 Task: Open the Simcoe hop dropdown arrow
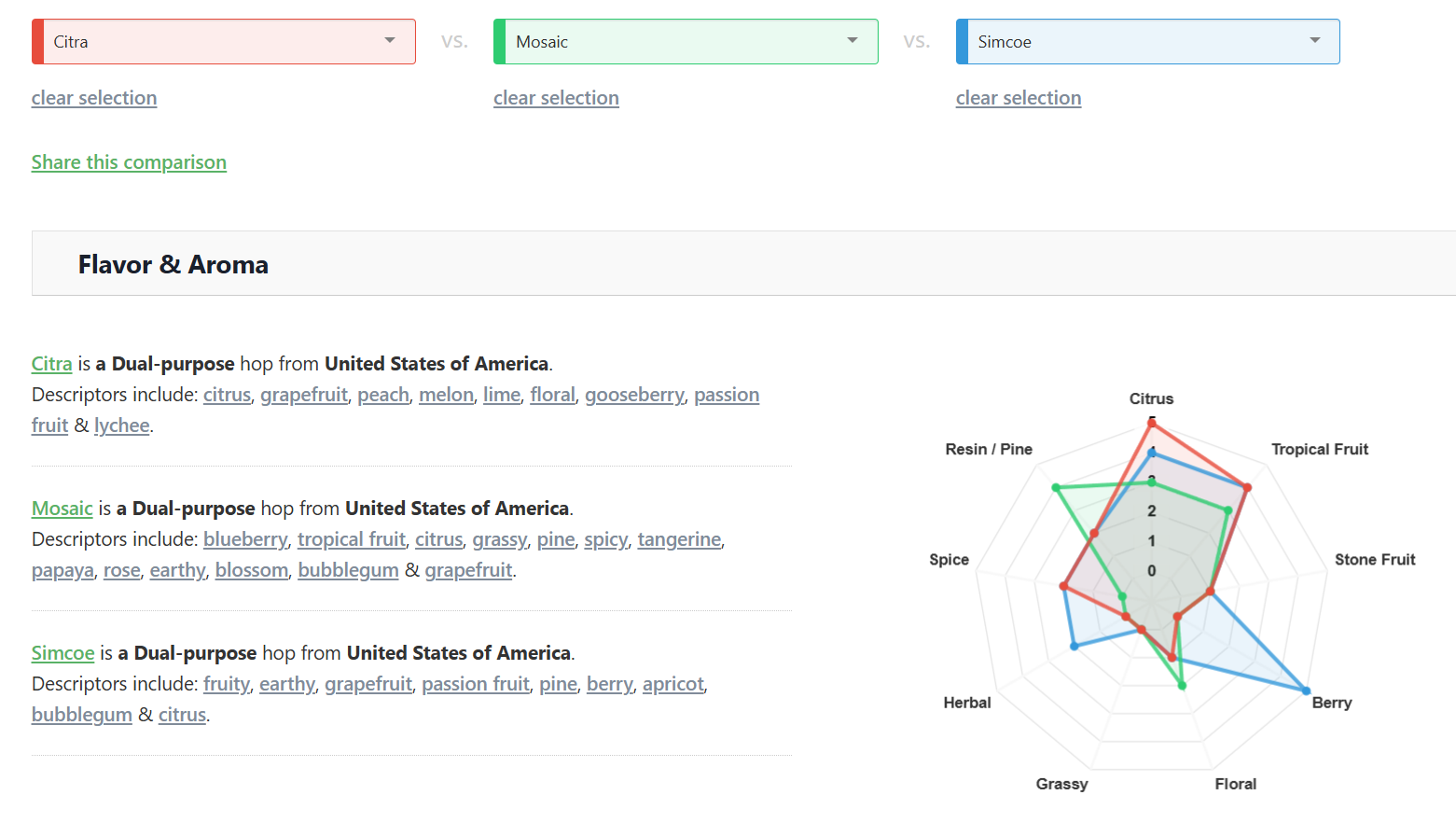pyautogui.click(x=1315, y=41)
